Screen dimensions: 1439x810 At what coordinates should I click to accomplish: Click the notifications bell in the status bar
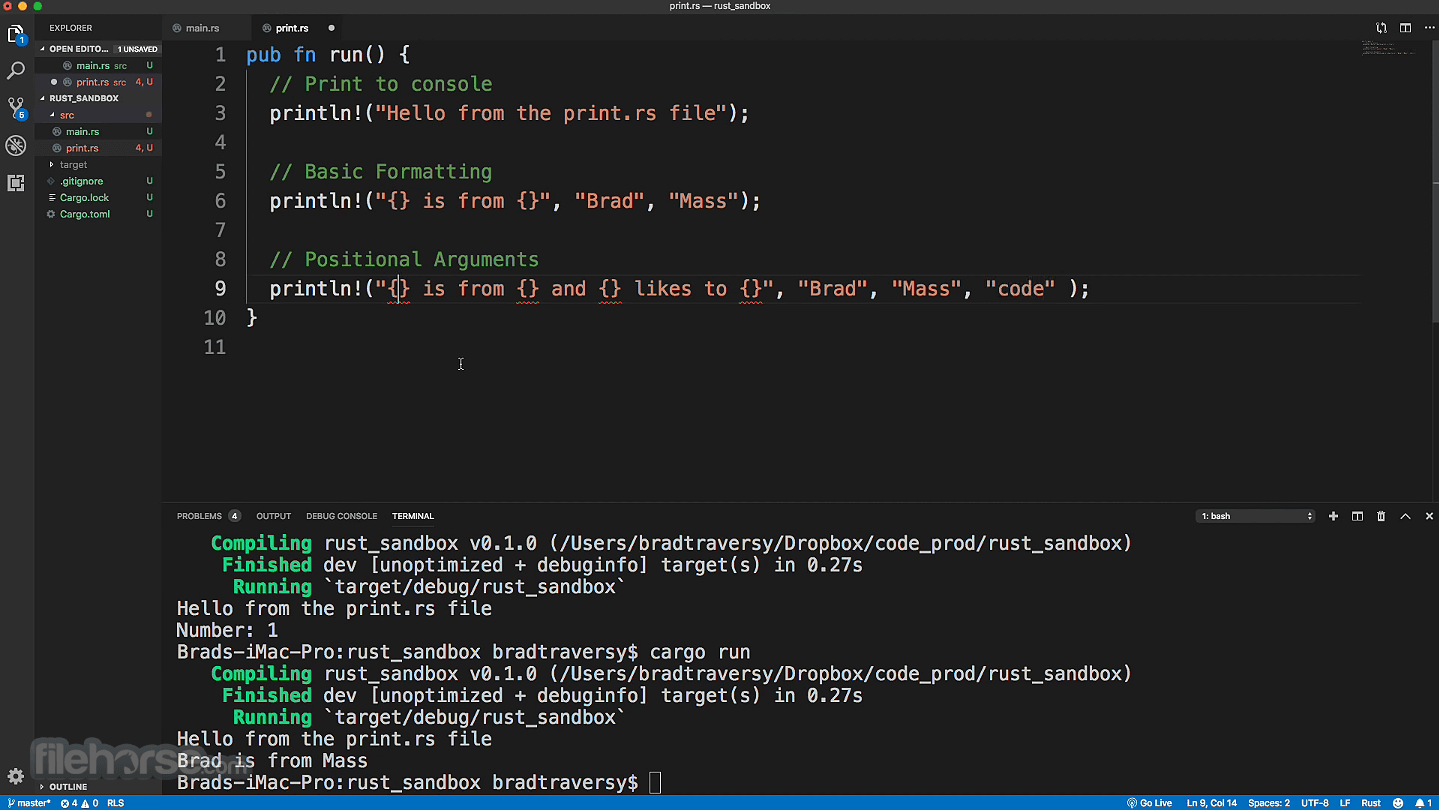pos(1423,803)
